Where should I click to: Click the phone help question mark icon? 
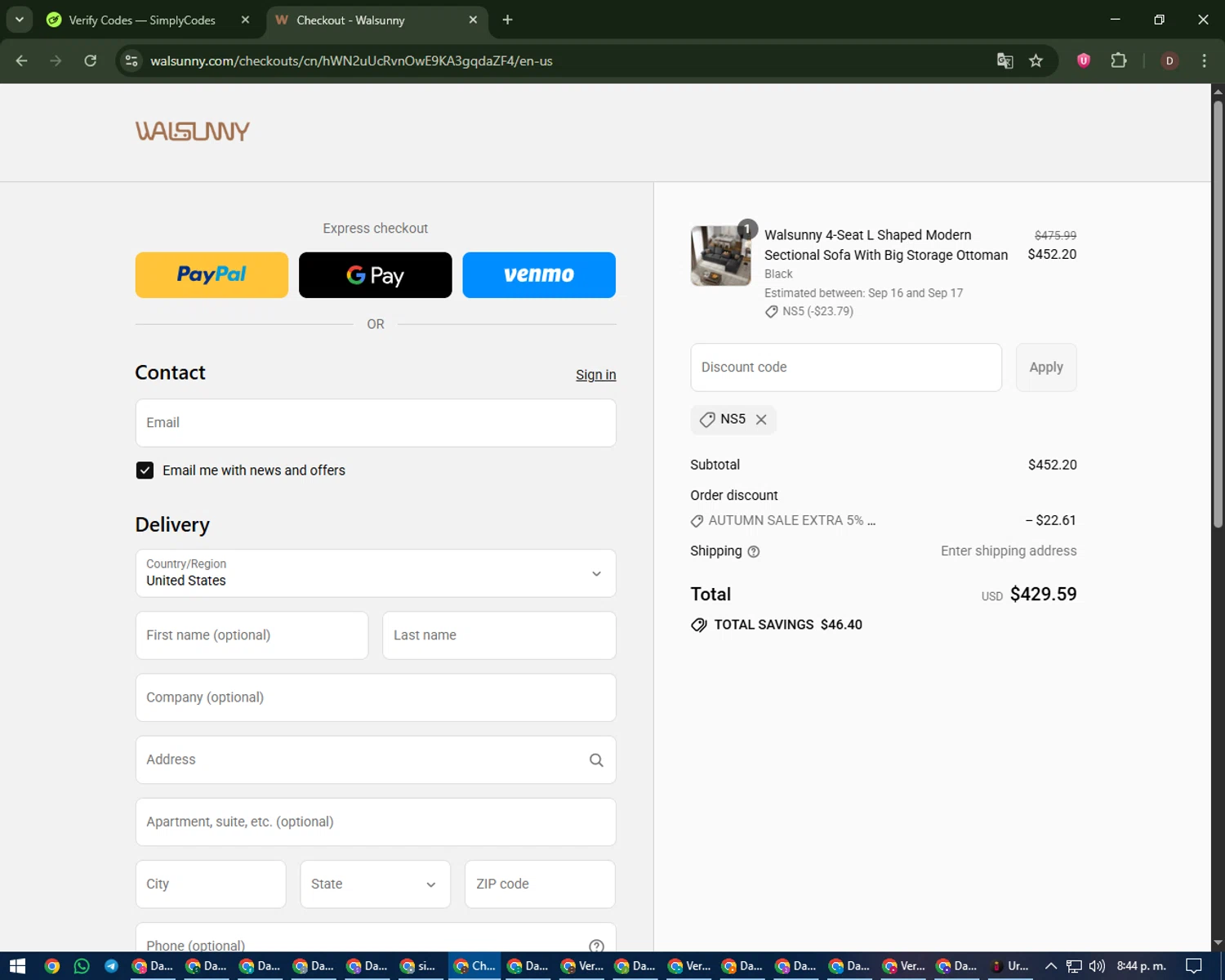pyautogui.click(x=596, y=946)
